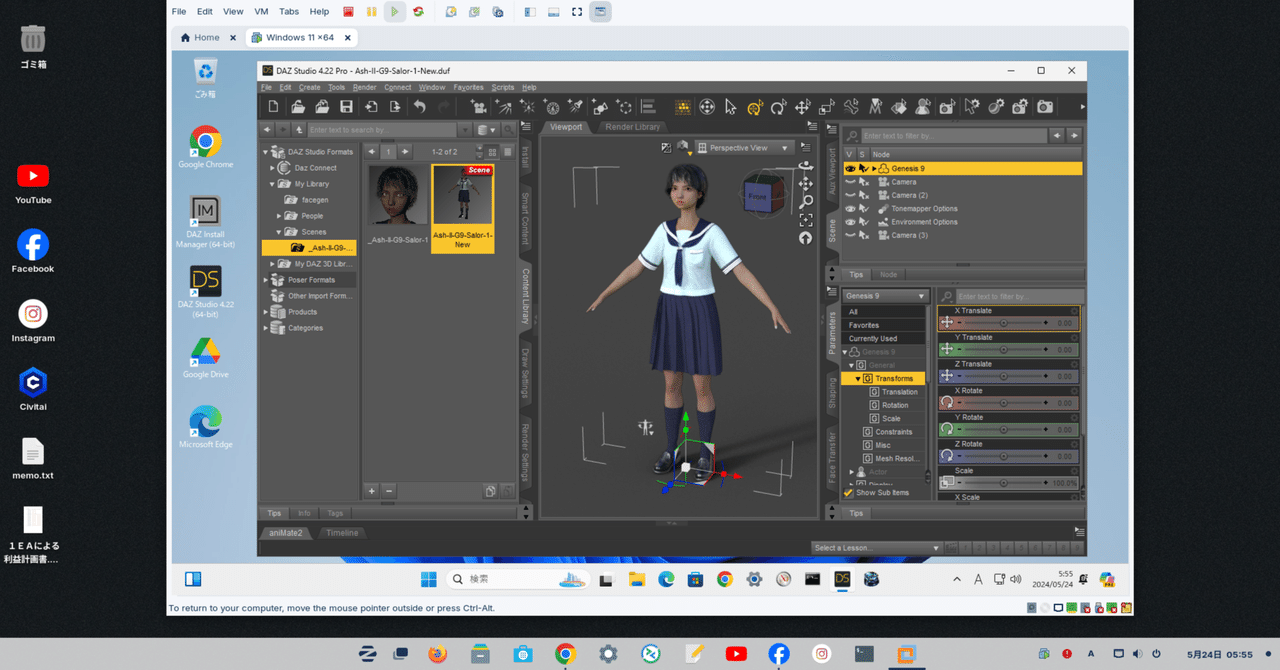Select the Scale tool in the toolbar

[x=825, y=106]
